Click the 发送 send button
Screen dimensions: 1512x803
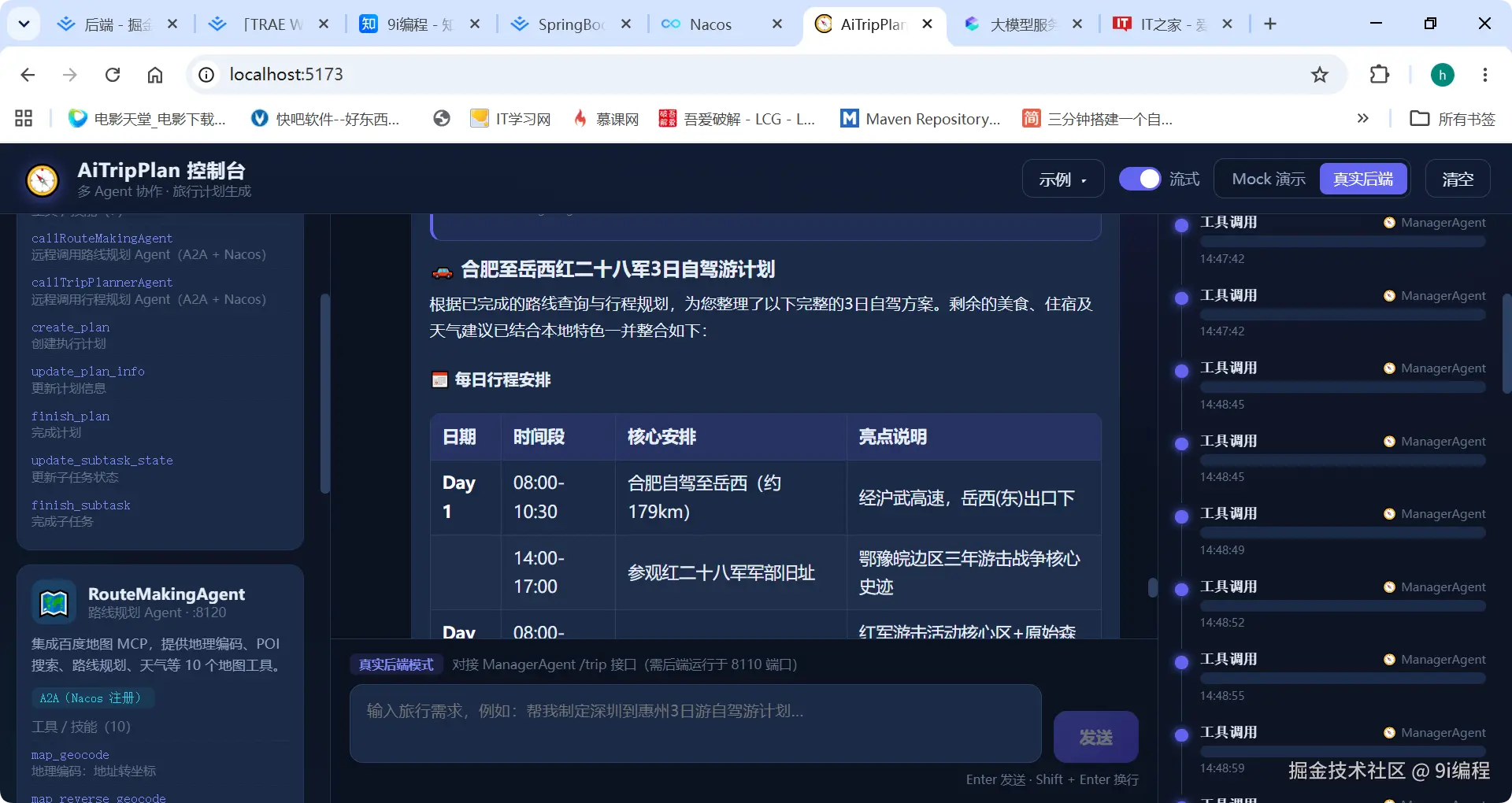1095,737
